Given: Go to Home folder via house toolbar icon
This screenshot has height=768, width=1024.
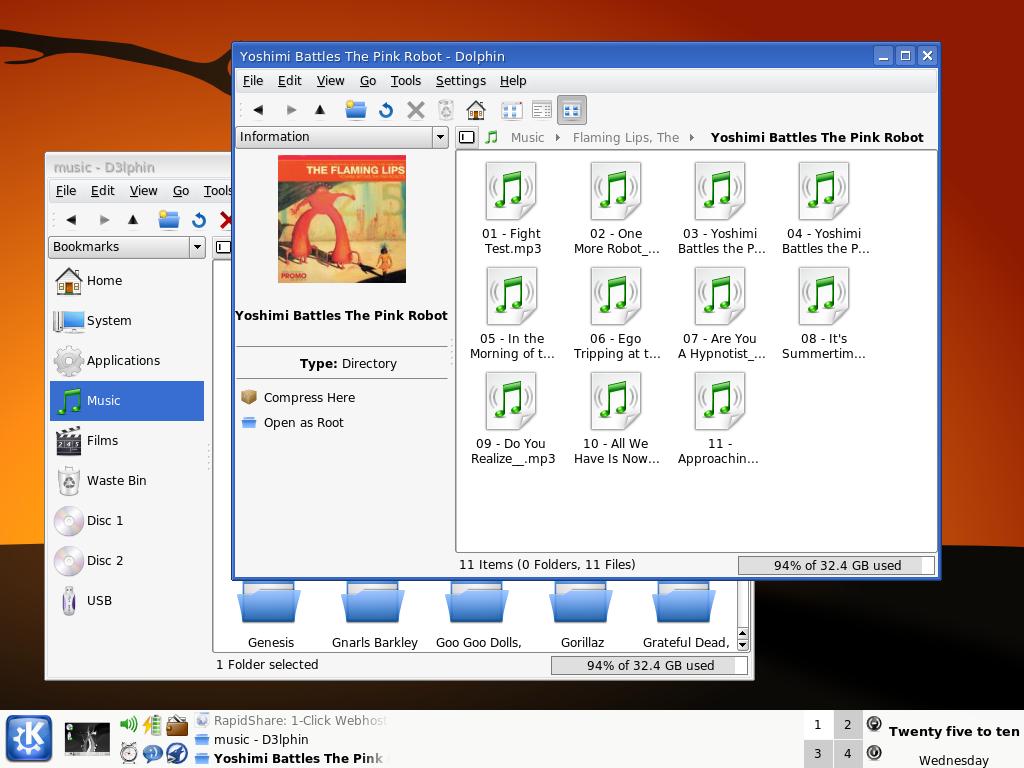Looking at the screenshot, I should point(476,110).
